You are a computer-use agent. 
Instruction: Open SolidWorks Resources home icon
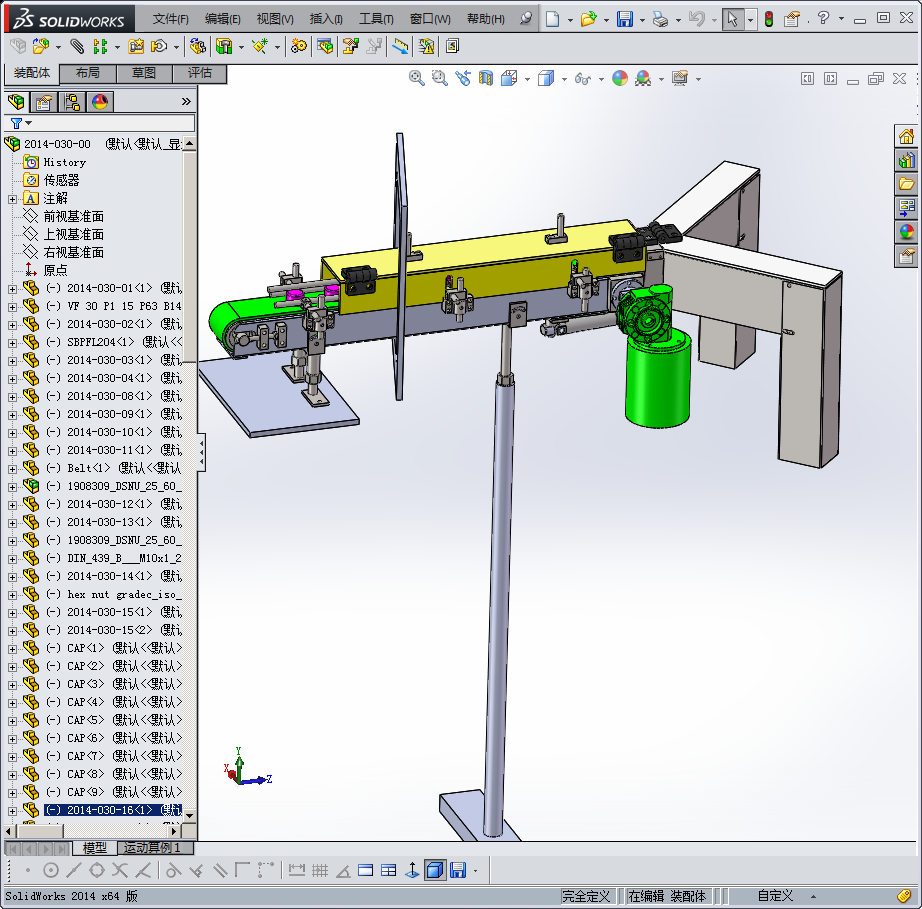pos(906,136)
